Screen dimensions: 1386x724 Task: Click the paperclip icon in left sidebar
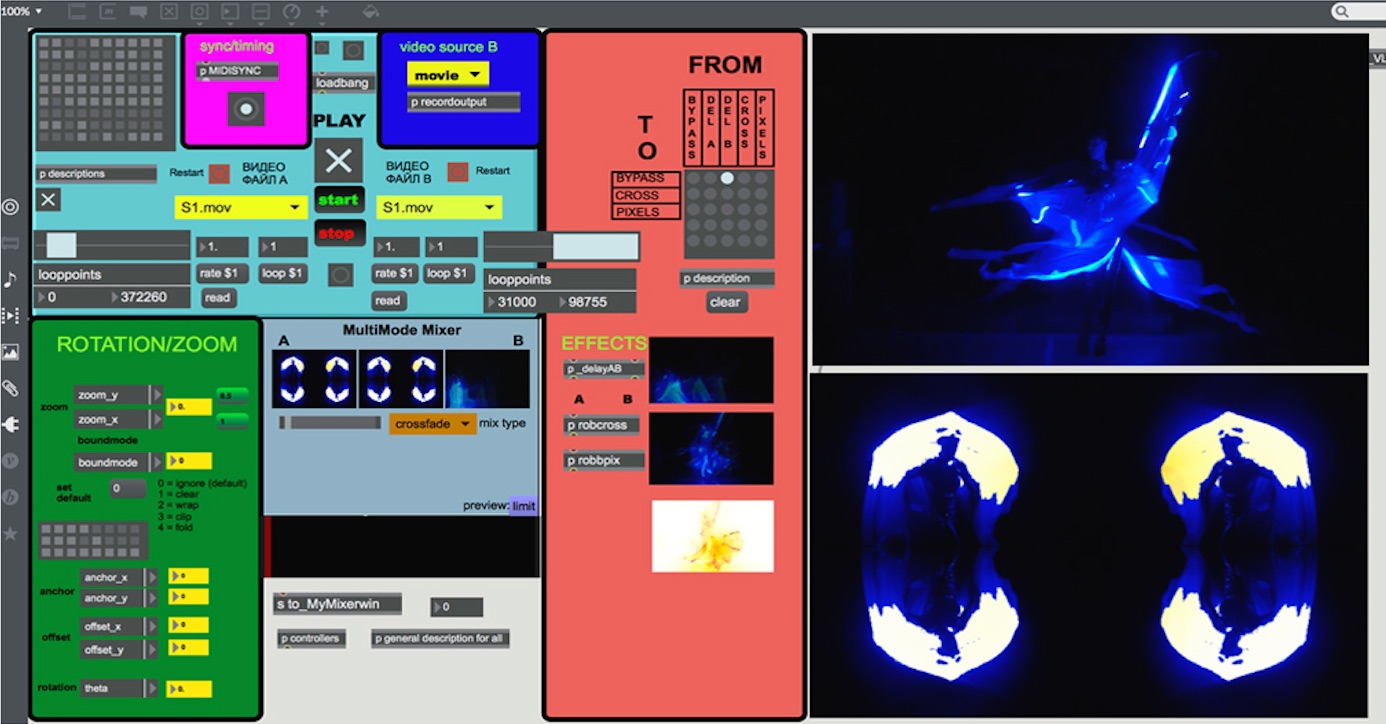10,388
